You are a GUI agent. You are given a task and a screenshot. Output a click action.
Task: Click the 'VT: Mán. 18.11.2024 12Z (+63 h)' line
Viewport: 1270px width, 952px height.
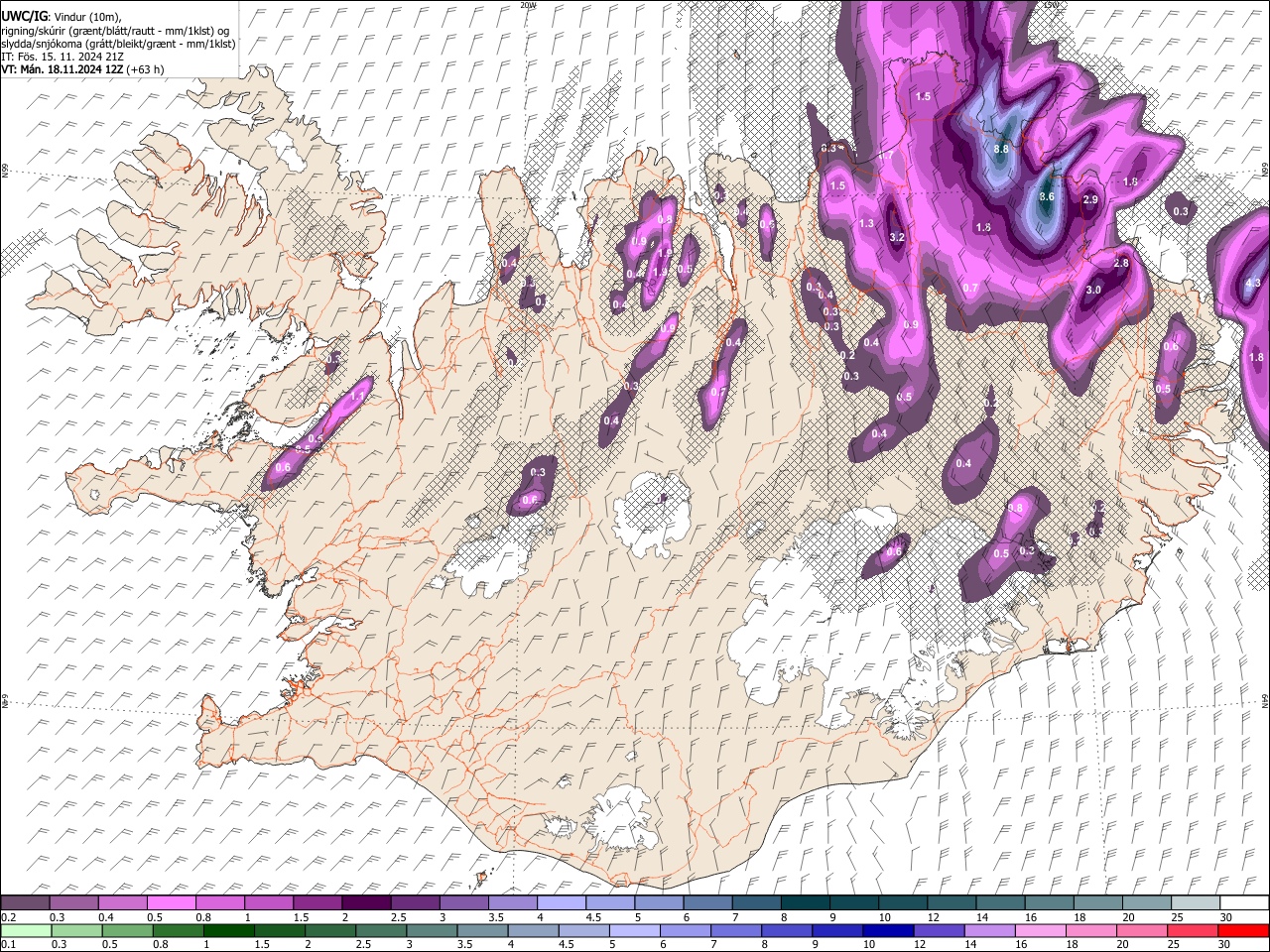[x=82, y=69]
